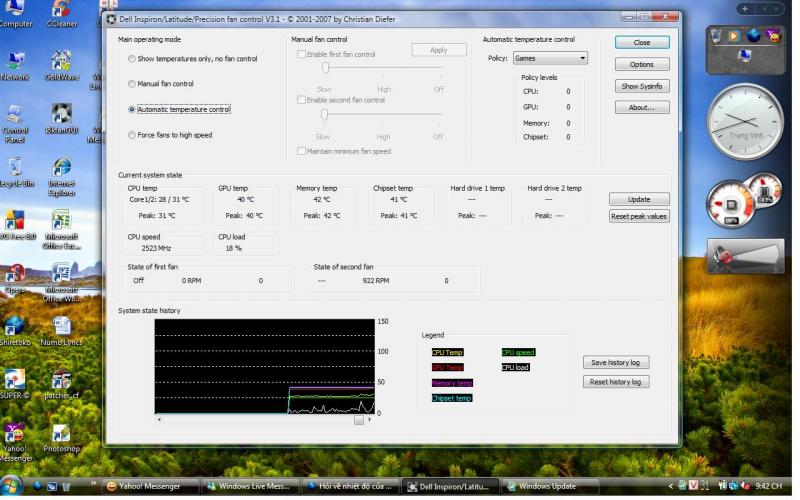Screen dimensions: 800x500
Task: Click the Save history log button
Action: (615, 362)
